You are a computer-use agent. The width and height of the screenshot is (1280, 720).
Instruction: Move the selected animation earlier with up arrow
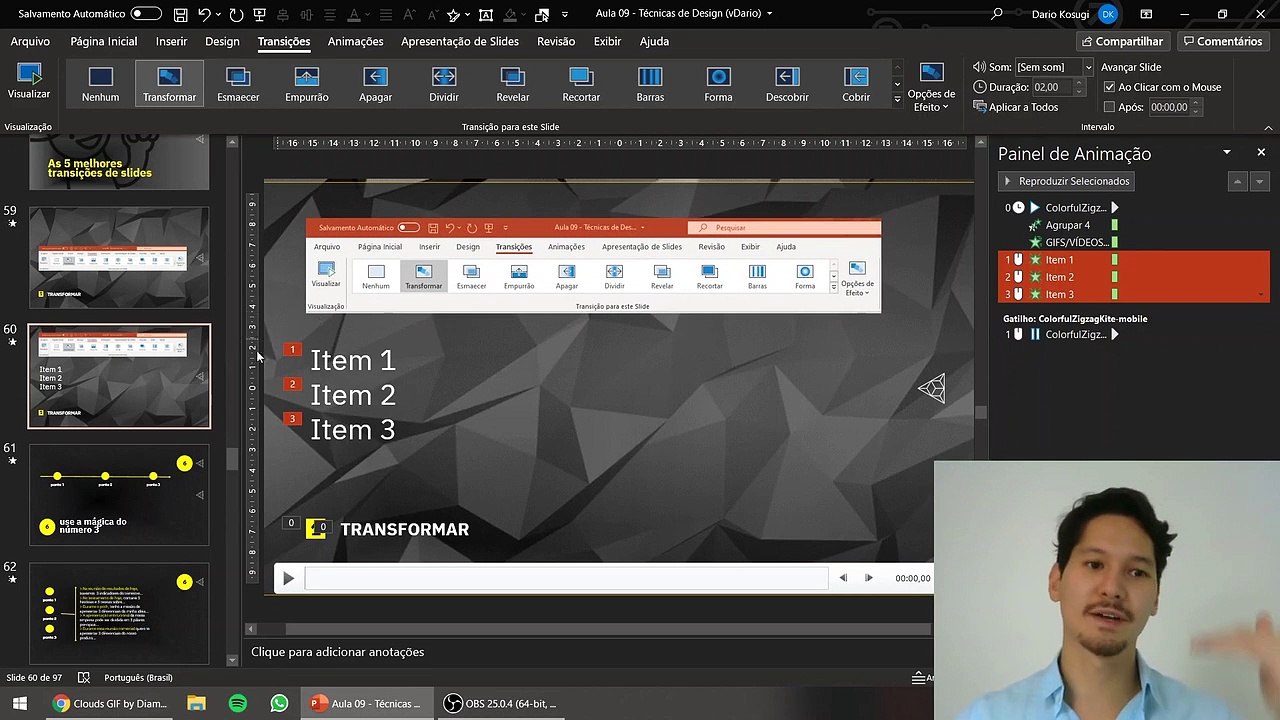1237,181
